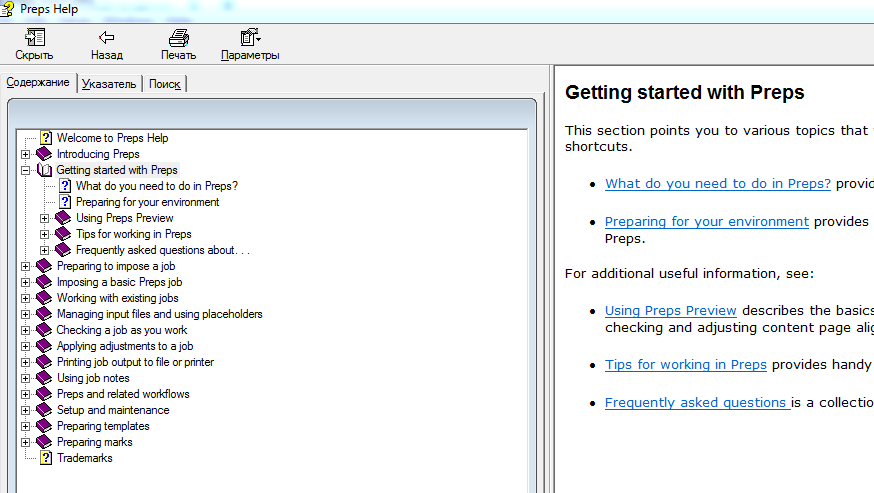Click the open book icon for Getting started
Viewport: 874px width, 493px height.
44,170
